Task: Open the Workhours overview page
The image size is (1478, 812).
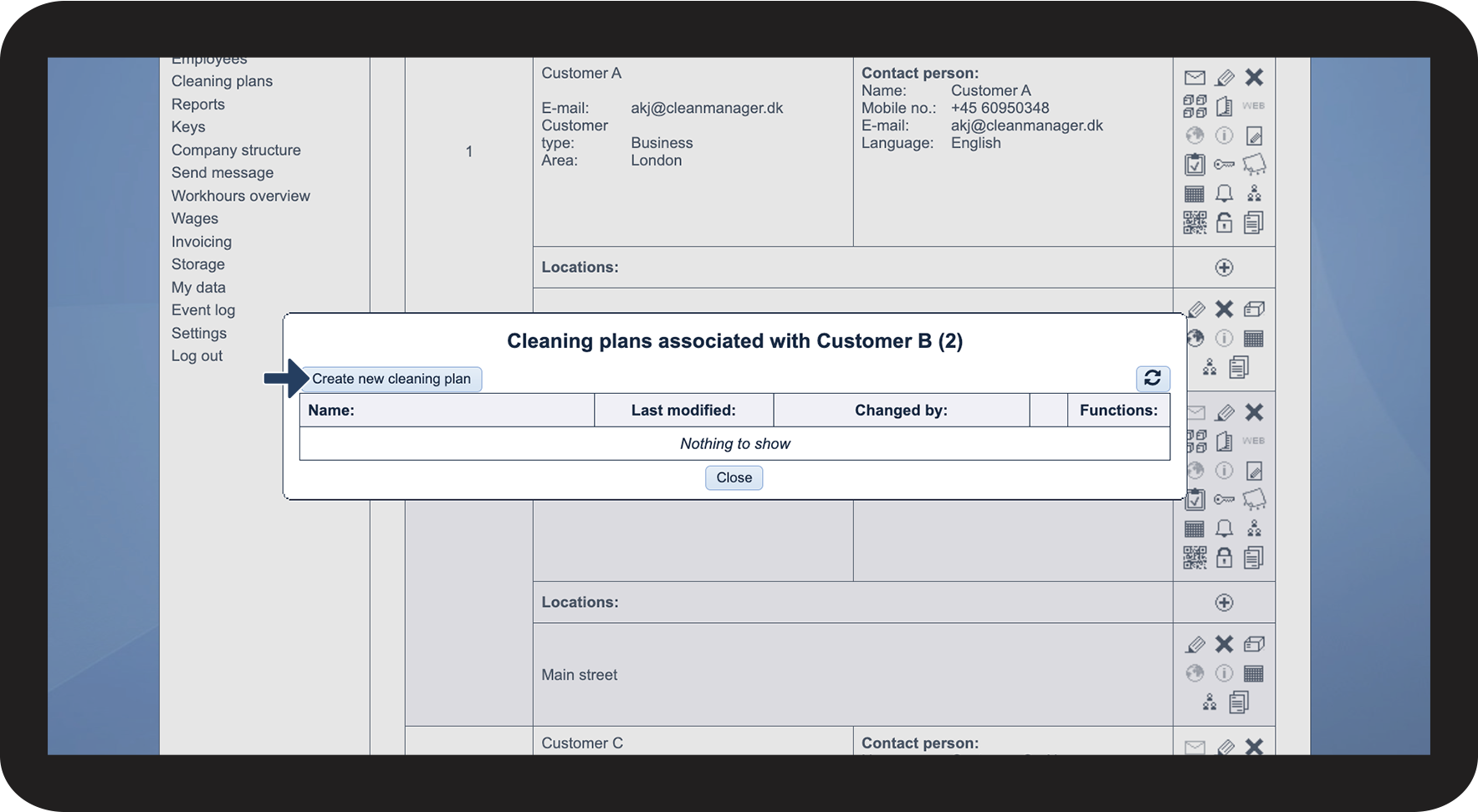Action: click(x=240, y=196)
